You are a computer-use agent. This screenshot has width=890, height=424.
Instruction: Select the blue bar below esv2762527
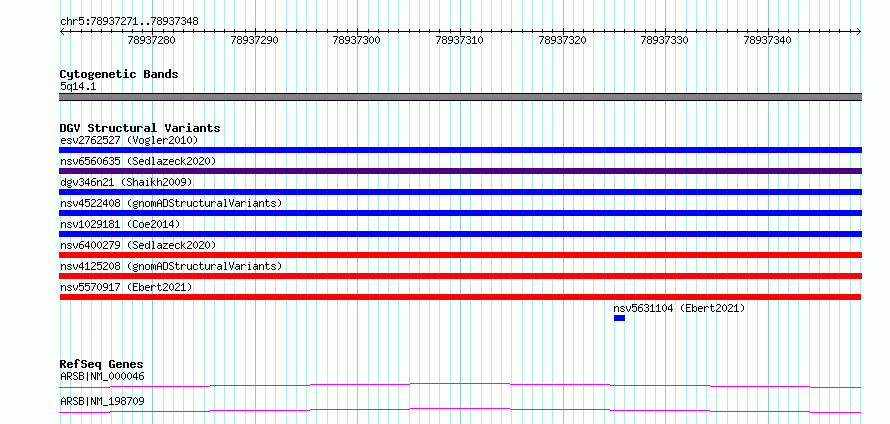(x=460, y=150)
